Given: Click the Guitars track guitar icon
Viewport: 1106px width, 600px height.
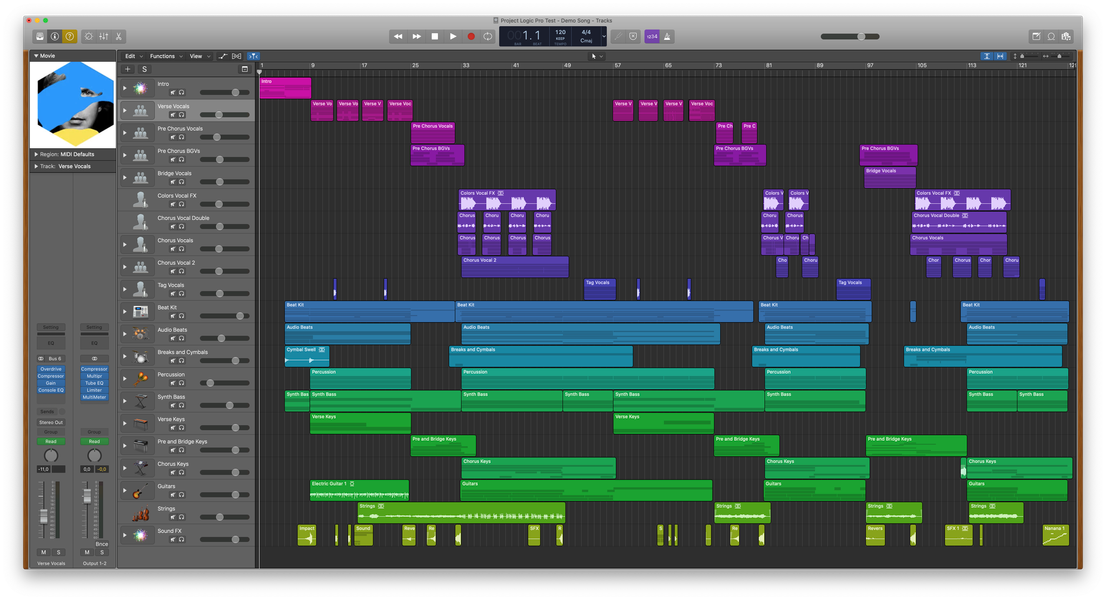Looking at the screenshot, I should tap(141, 490).
